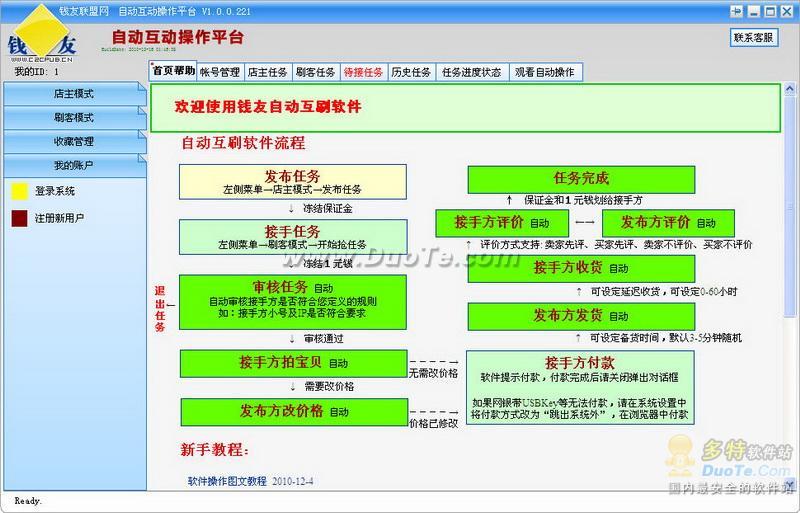Click the pin icon in title bar
Screen dimensions: 800x513
click(736, 11)
